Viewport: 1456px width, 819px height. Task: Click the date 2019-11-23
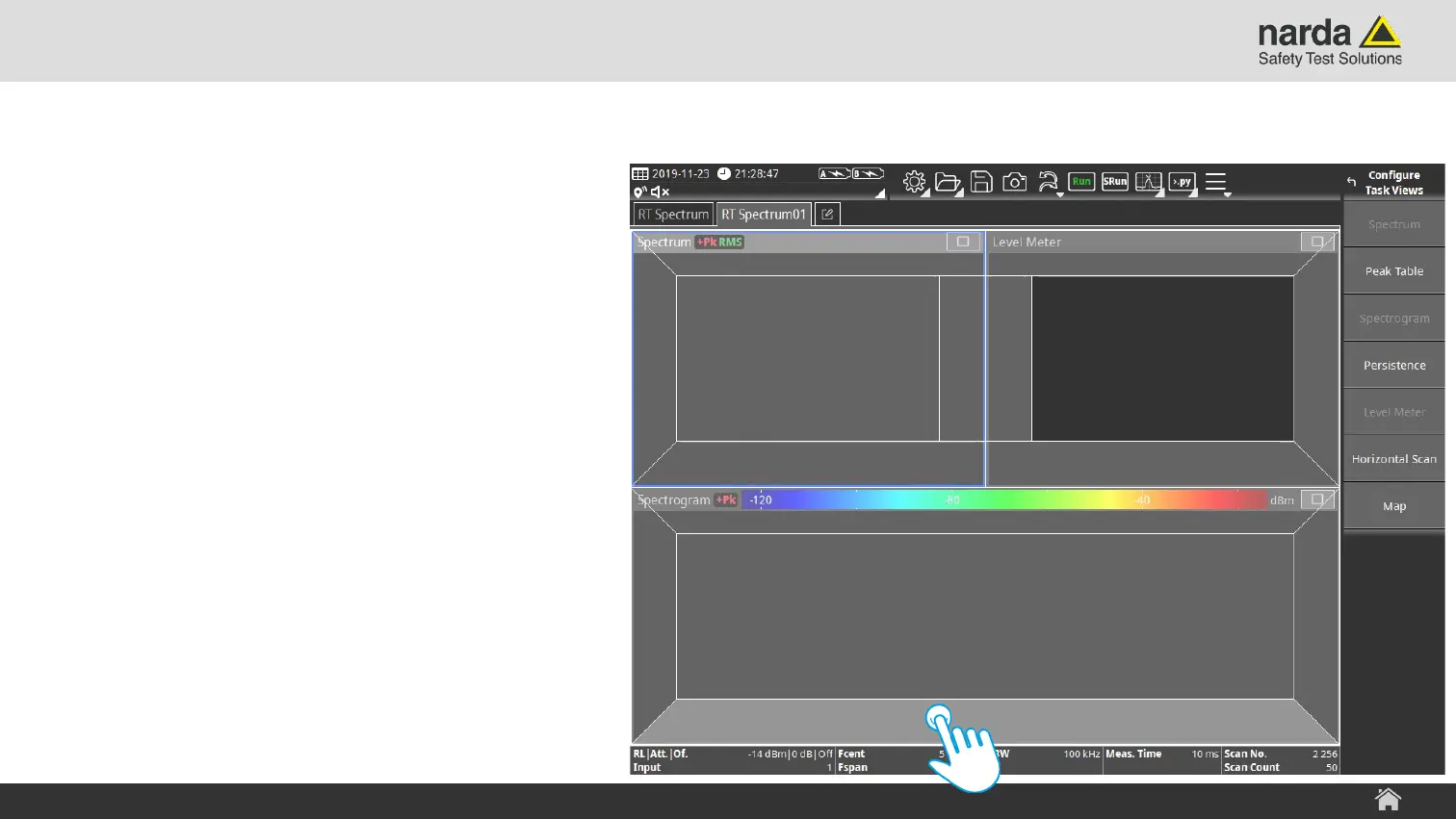coord(681,174)
